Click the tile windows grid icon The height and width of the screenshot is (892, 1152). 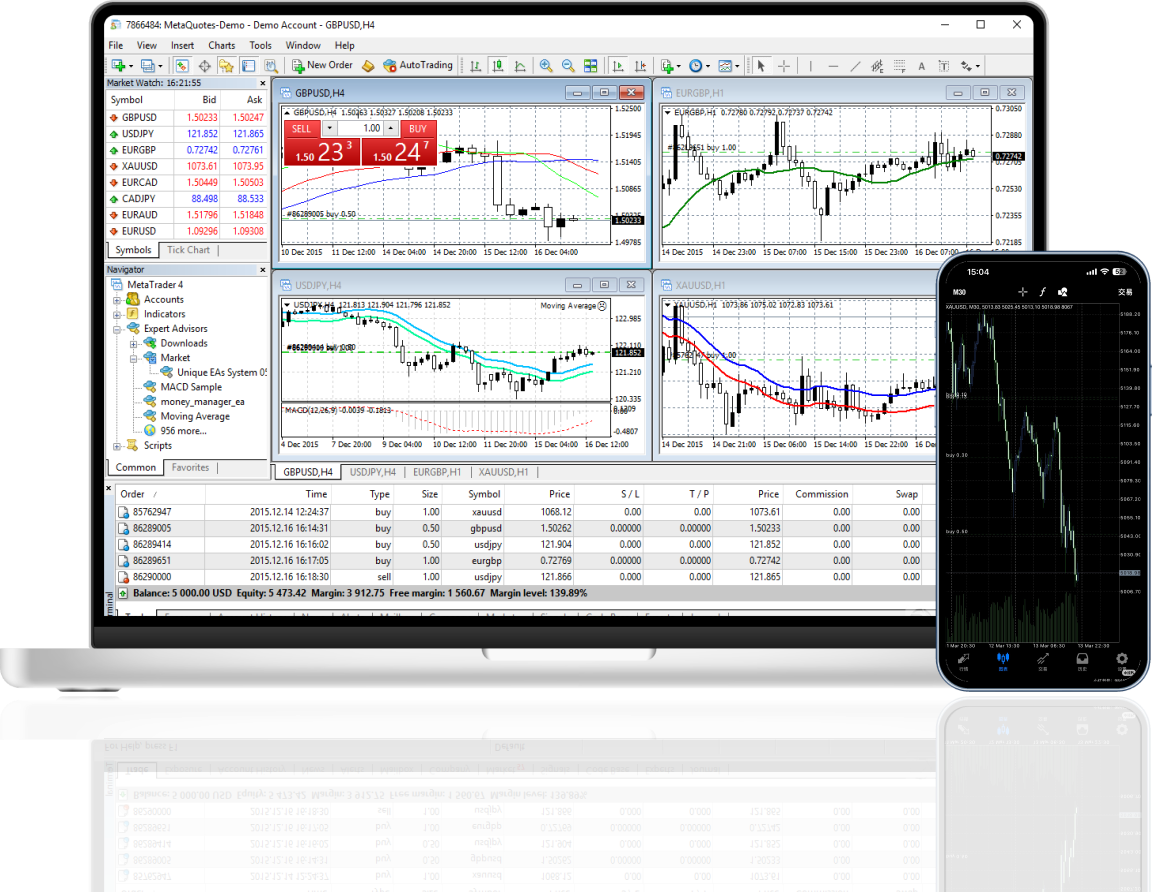pyautogui.click(x=591, y=66)
